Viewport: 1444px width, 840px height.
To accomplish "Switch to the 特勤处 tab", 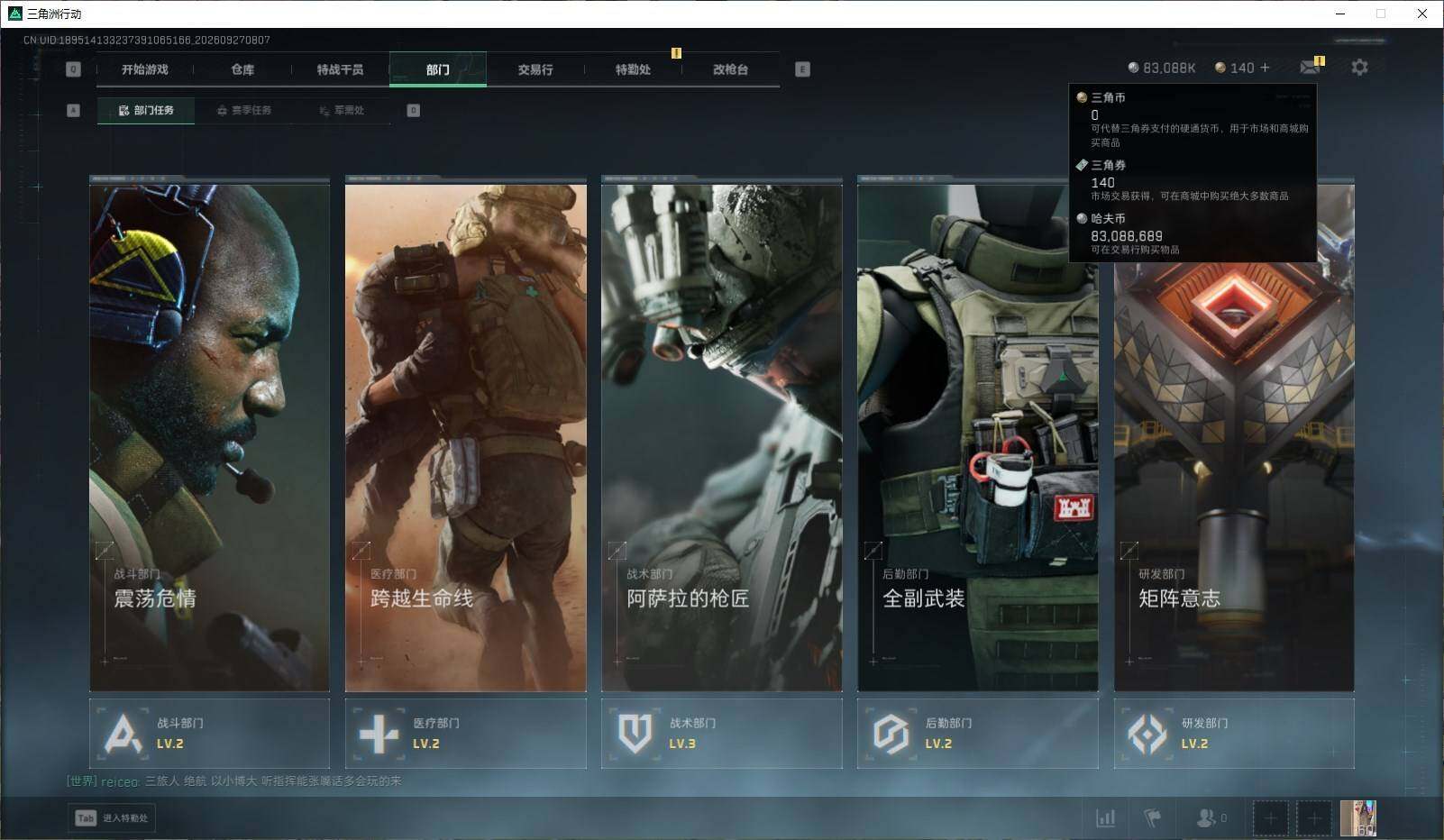I will pos(633,69).
